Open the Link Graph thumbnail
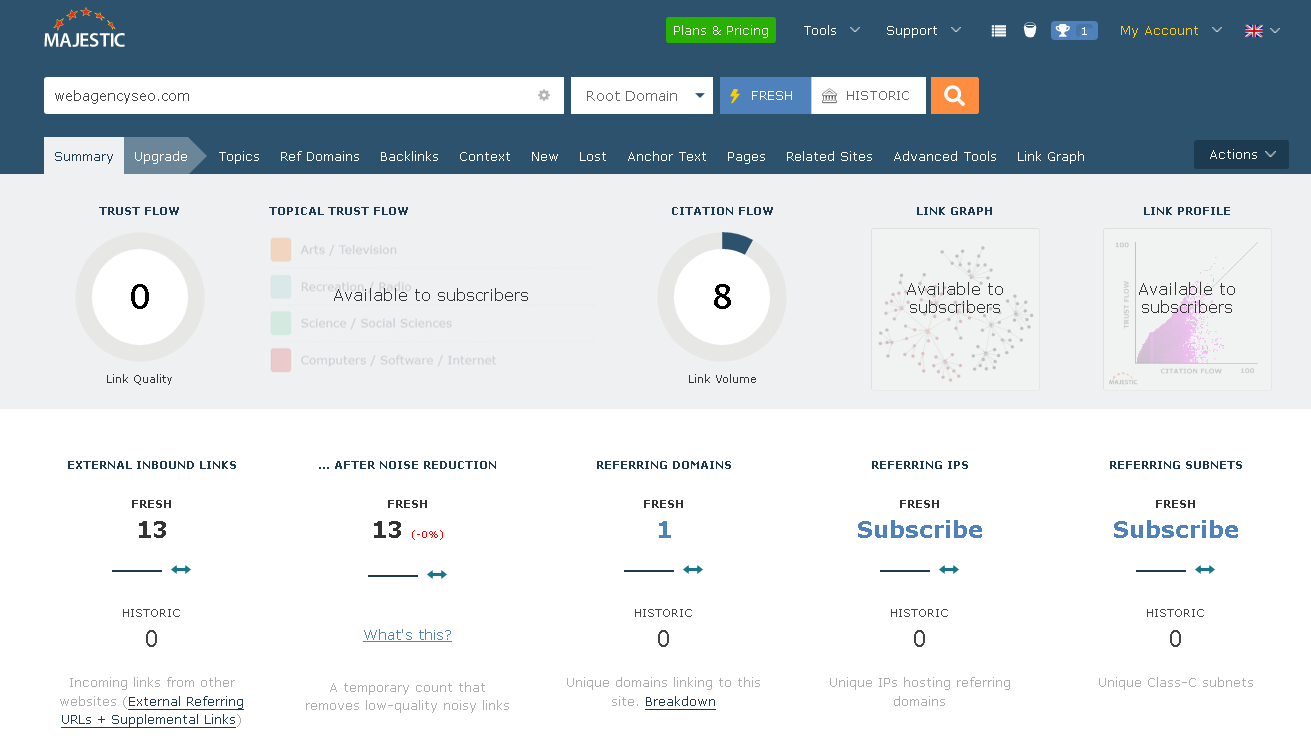Image resolution: width=1311 pixels, height=751 pixels. pos(955,309)
